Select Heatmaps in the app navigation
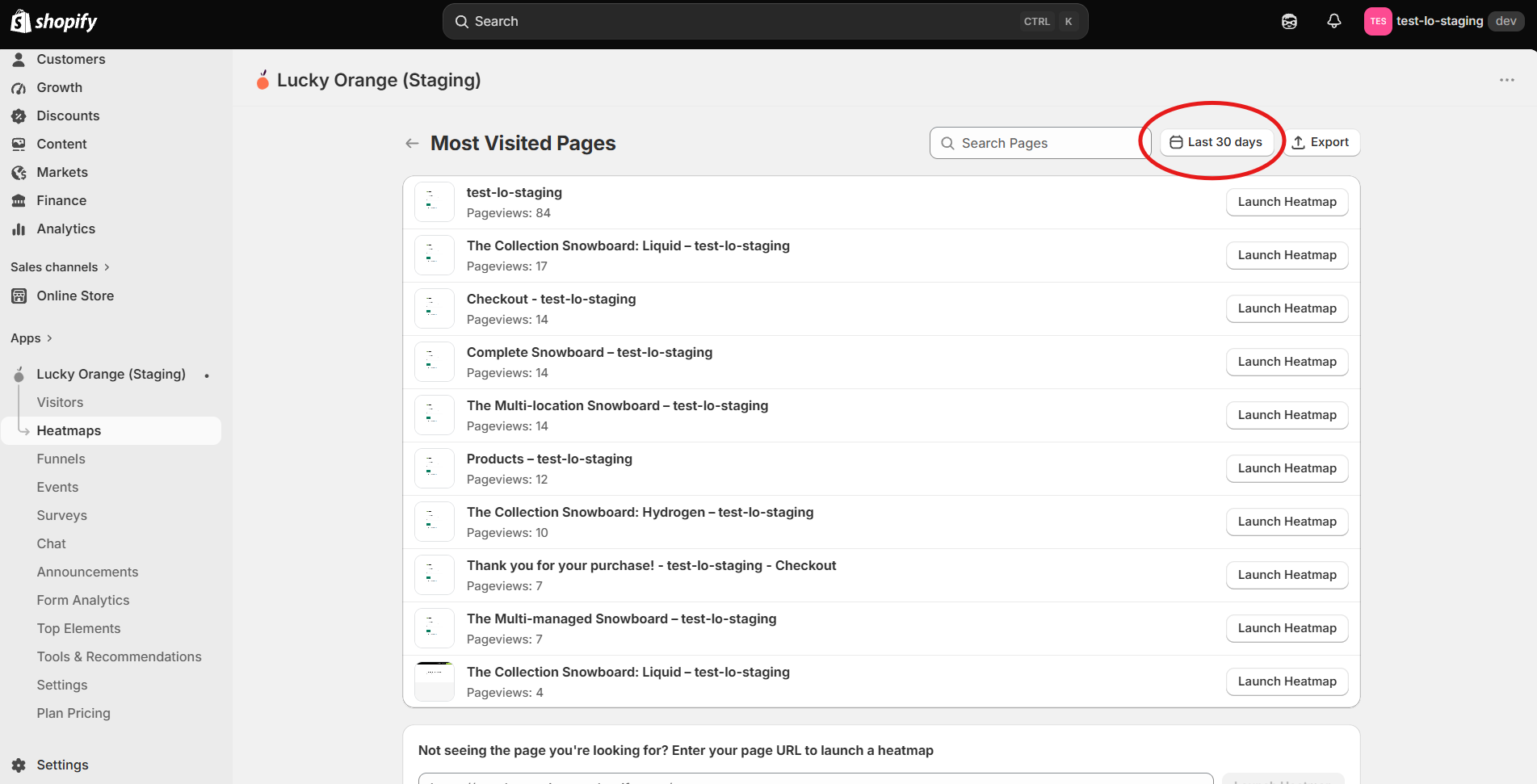This screenshot has width=1537, height=784. coord(111,430)
